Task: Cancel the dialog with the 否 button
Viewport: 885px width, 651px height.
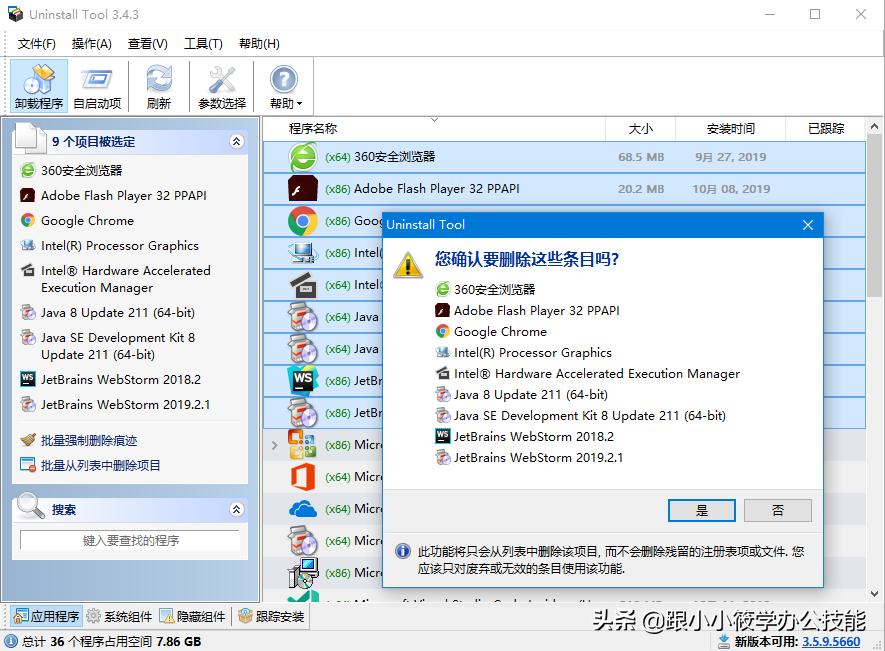Action: click(777, 510)
